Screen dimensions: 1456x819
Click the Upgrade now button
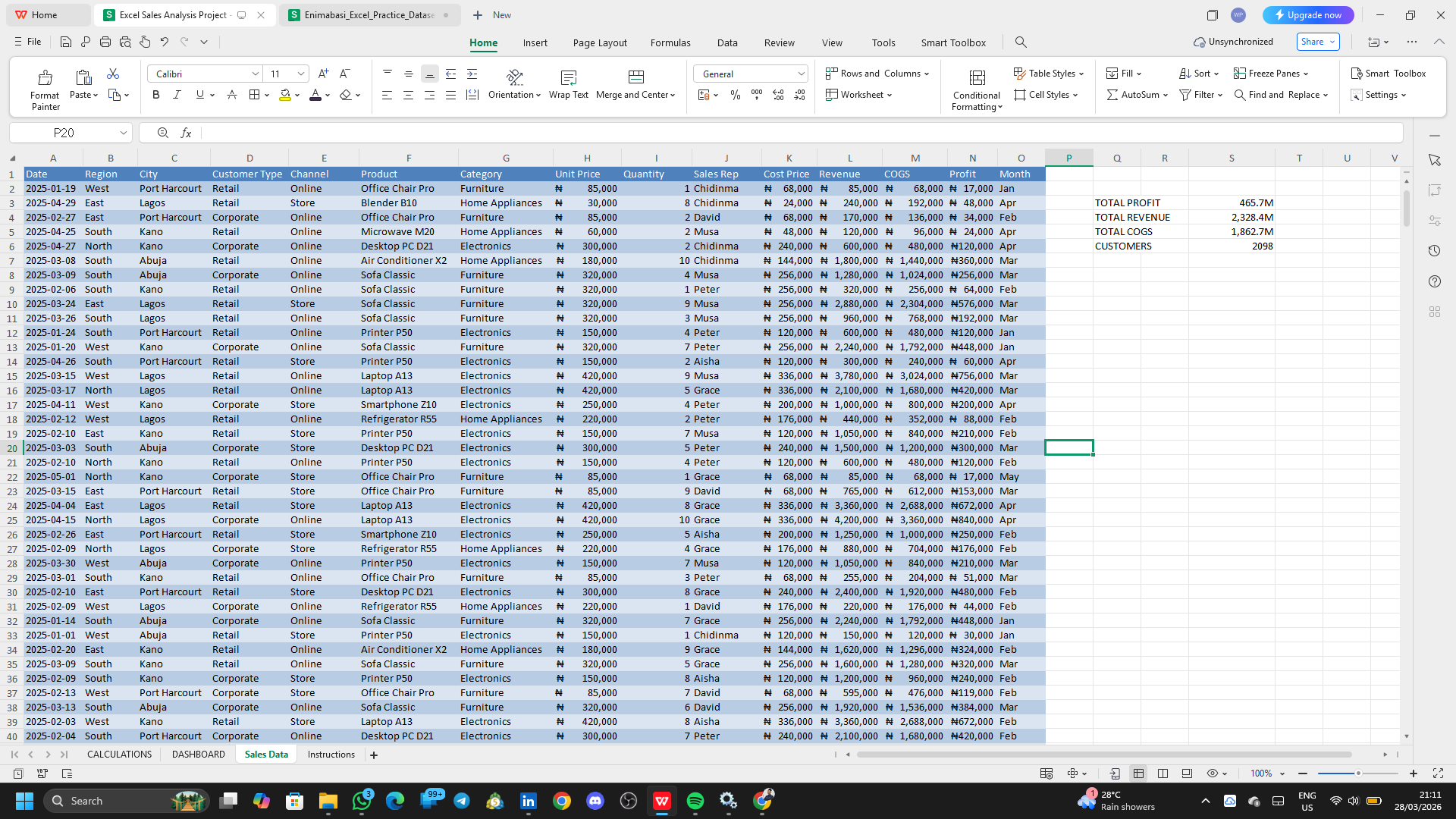coord(1308,15)
